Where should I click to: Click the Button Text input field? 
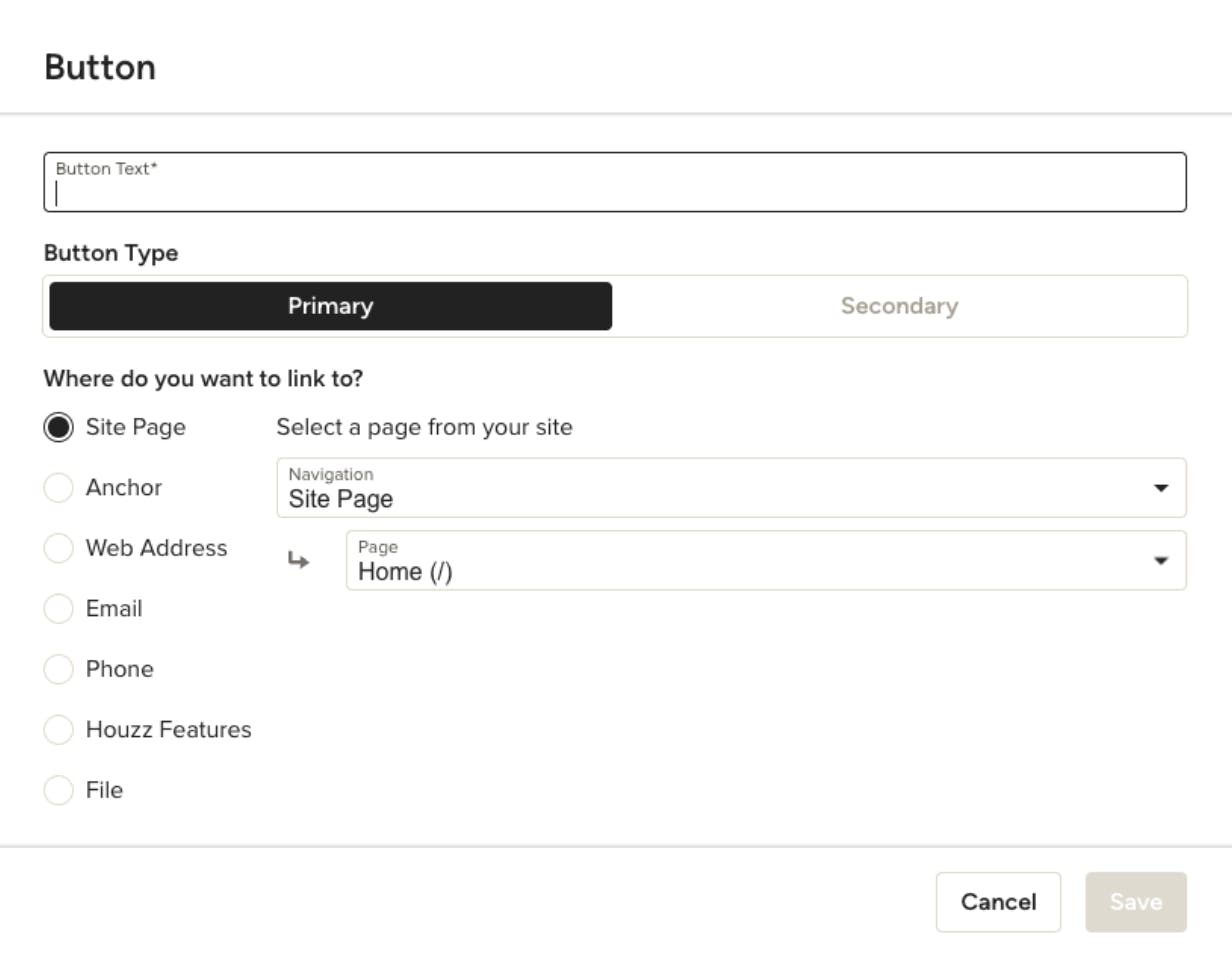(x=615, y=182)
